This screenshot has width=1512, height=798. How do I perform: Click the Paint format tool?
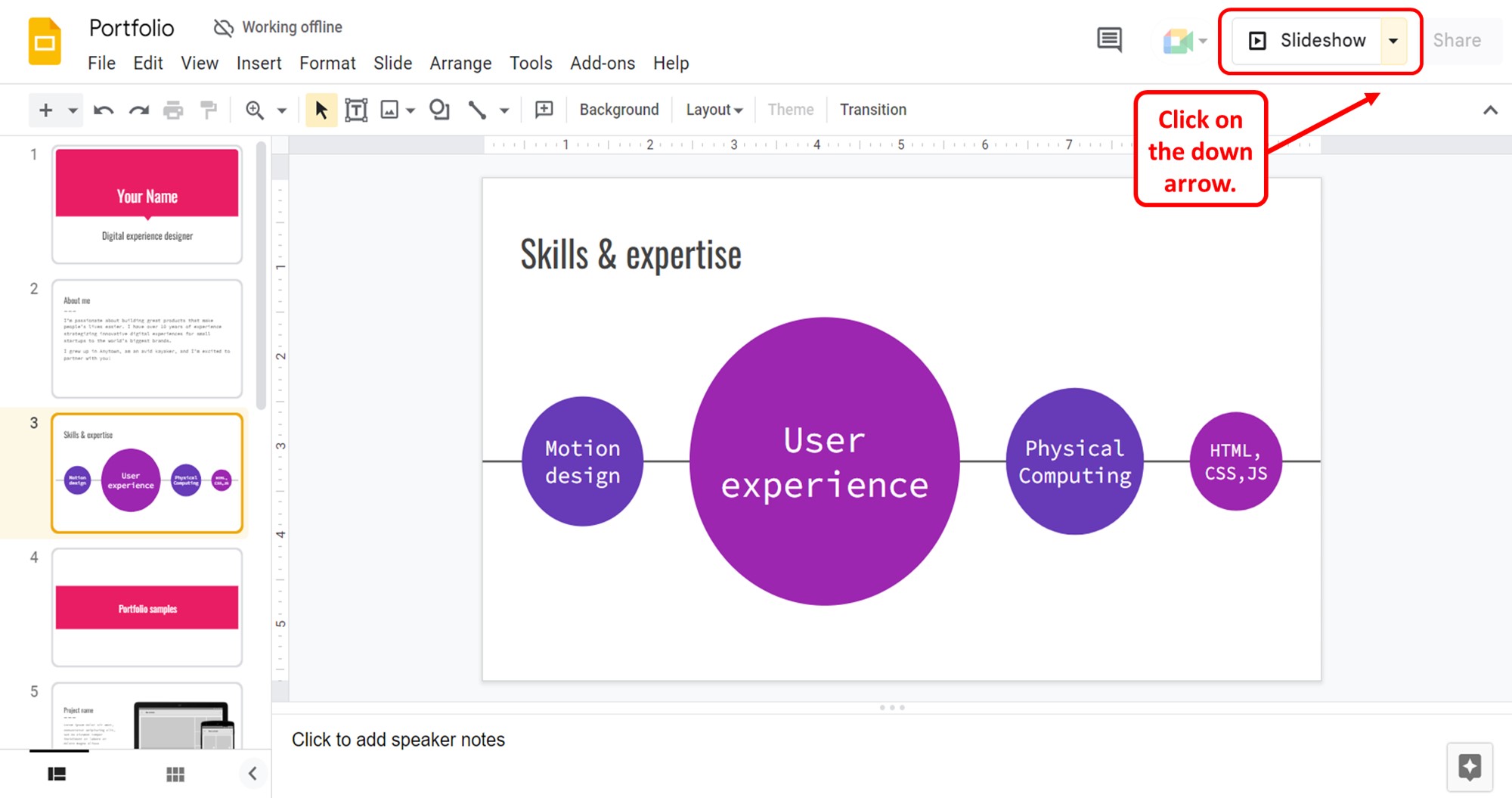tap(209, 110)
